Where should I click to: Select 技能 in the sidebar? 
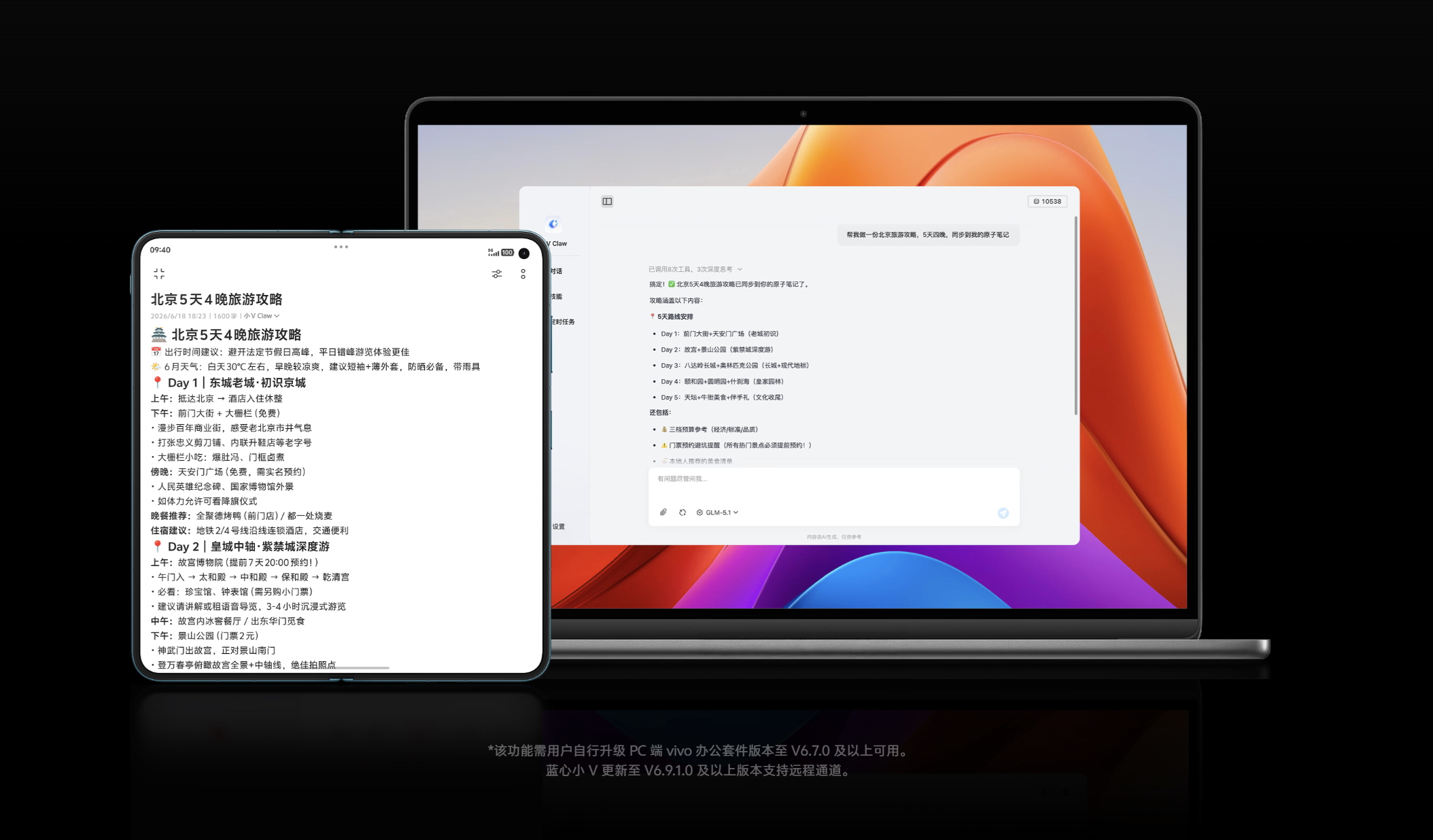pyautogui.click(x=556, y=296)
